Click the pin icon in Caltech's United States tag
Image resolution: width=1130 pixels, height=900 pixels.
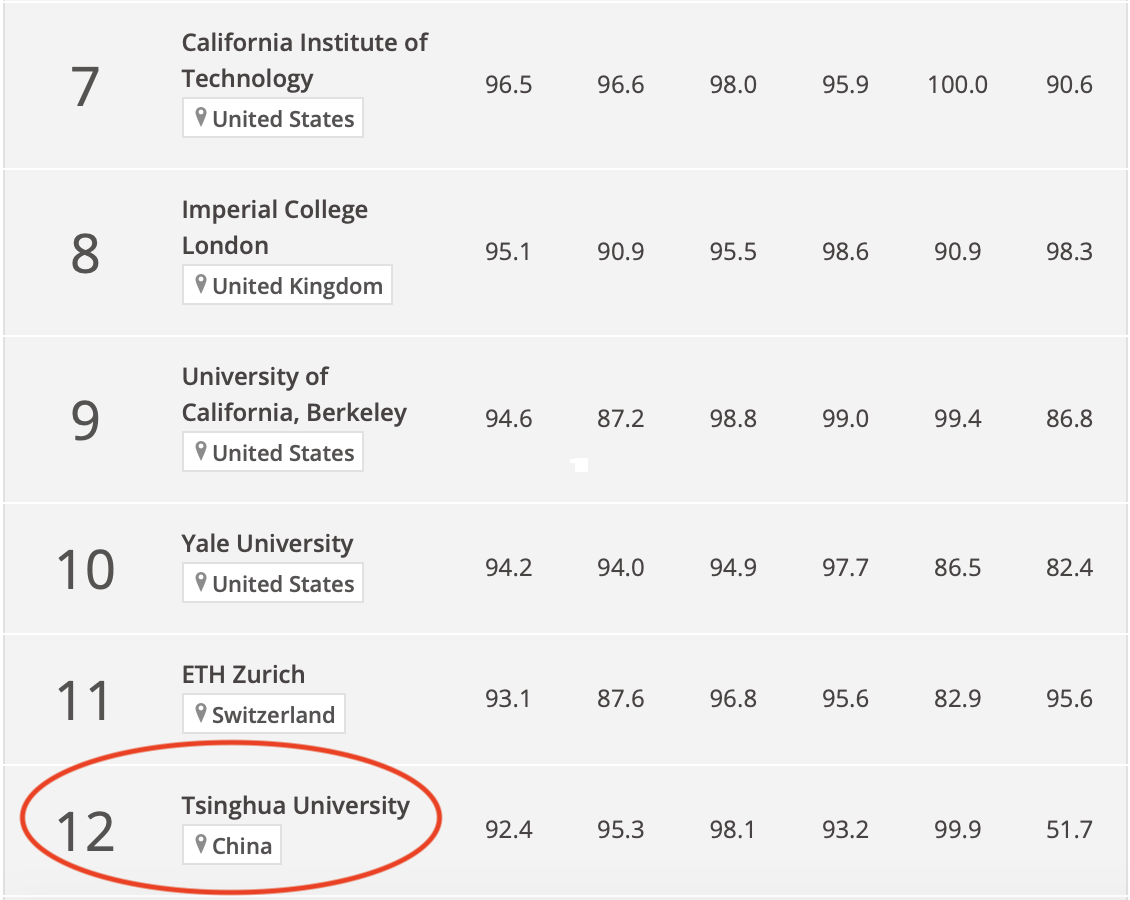[x=201, y=117]
